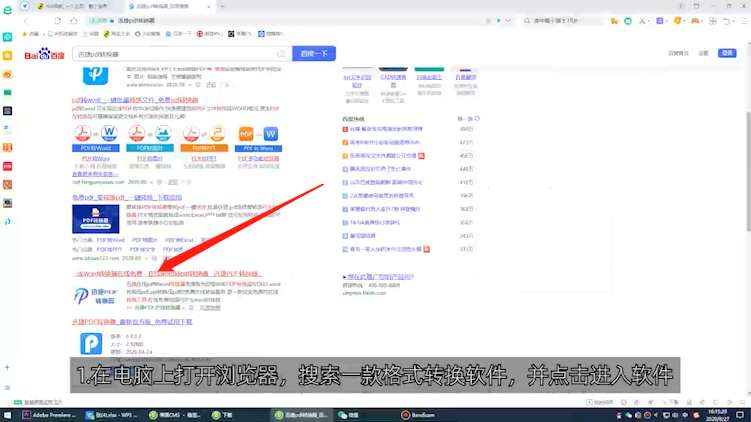Image resolution: width=751 pixels, height=422 pixels.
Task: Open the favorites star bookmark bar item
Action: point(31,34)
